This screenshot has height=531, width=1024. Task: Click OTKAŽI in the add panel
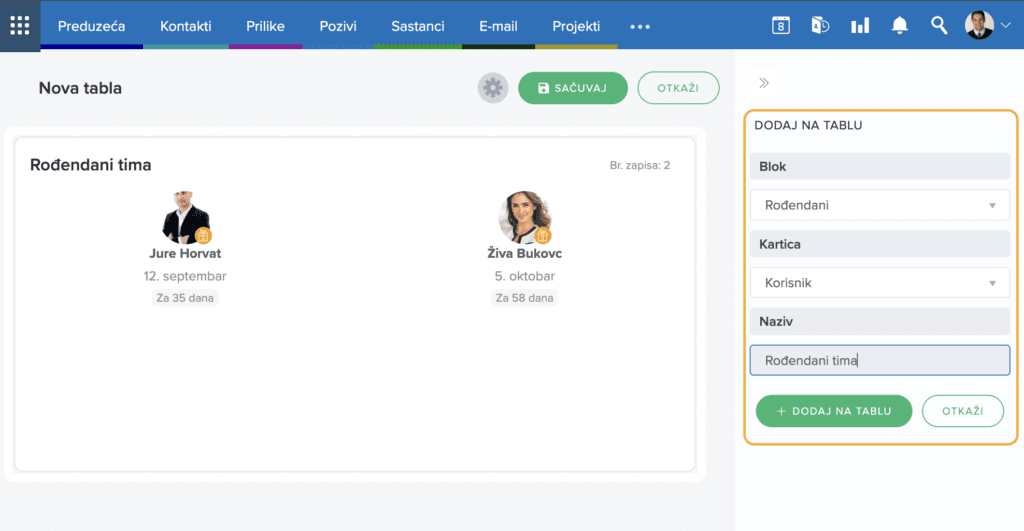(x=963, y=411)
